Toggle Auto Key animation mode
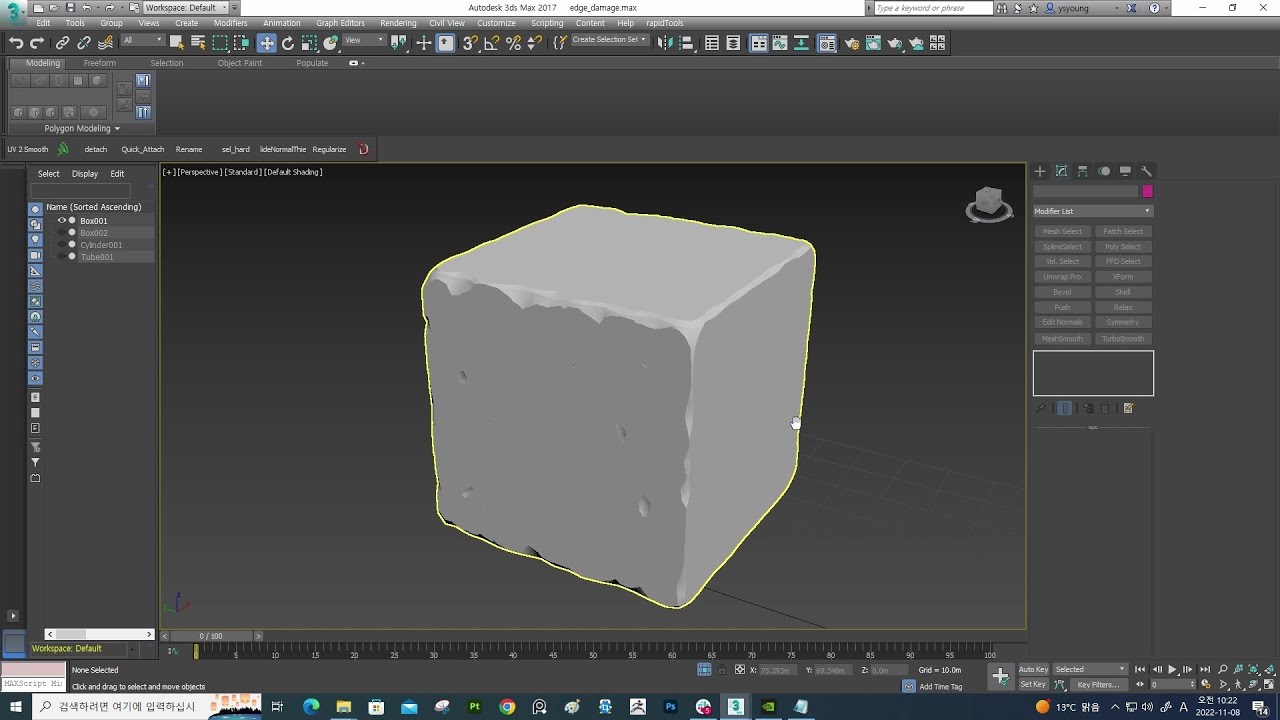 pyautogui.click(x=1034, y=669)
